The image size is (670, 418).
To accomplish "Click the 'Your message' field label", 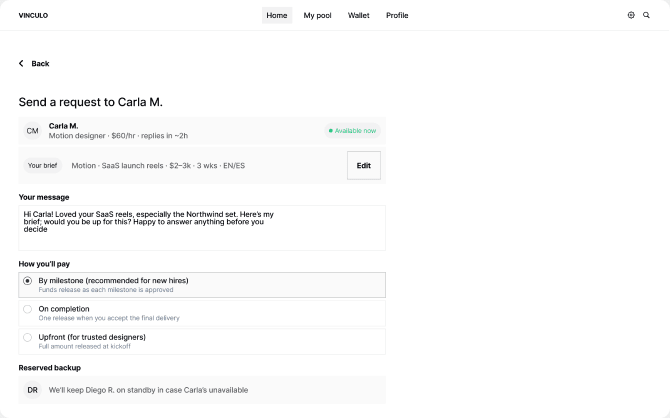I will [44, 197].
